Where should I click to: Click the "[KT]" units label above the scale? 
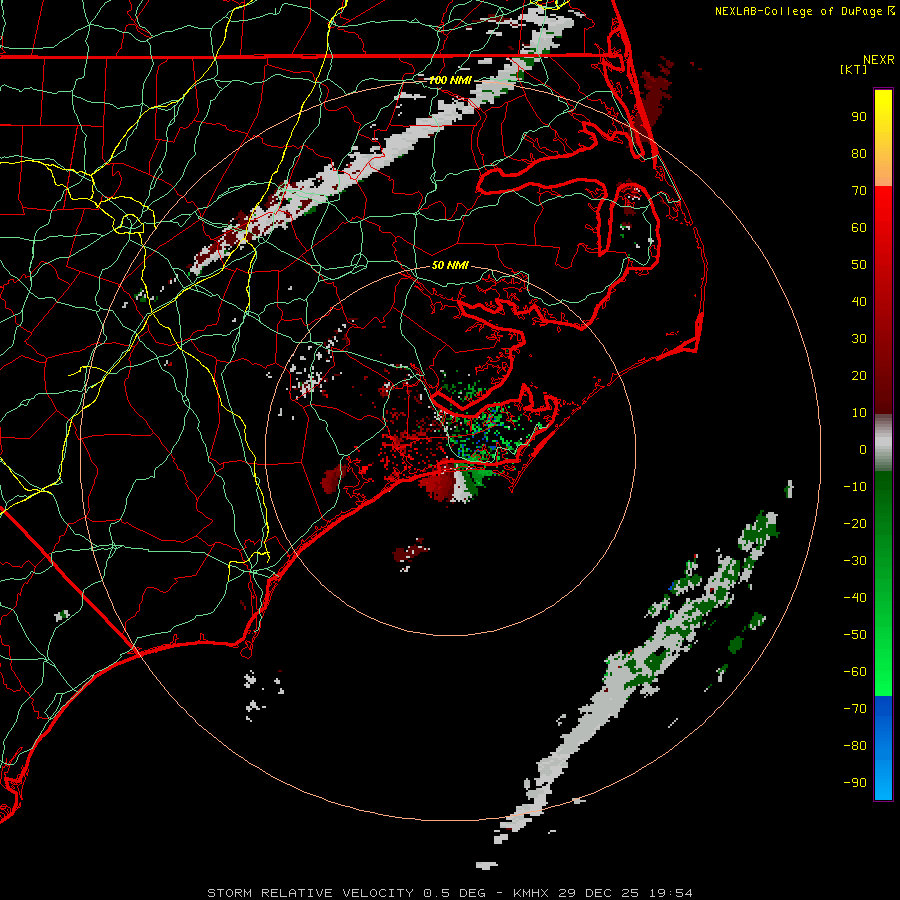tap(854, 69)
